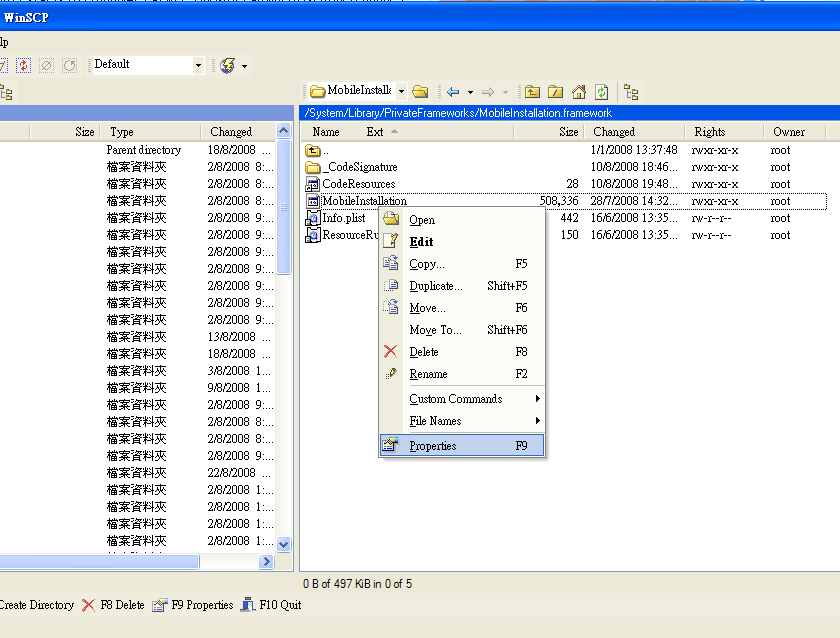Select Rename in the context menu

tap(428, 374)
